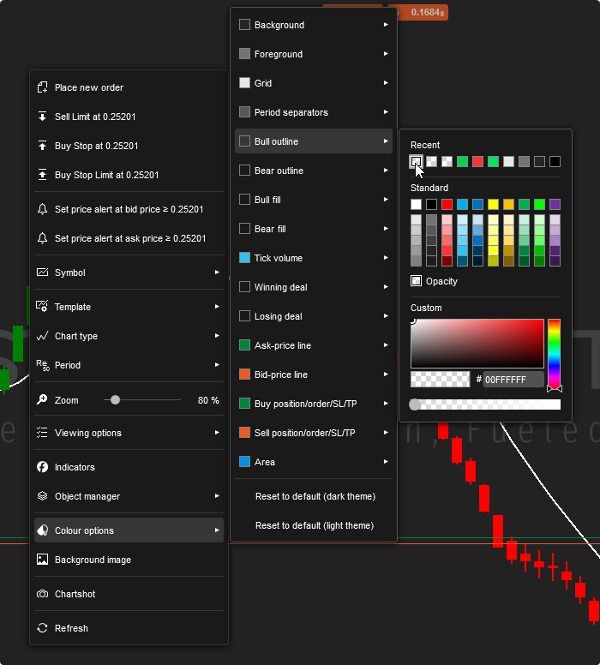Select the red swatch in Recent colours

tap(477, 162)
